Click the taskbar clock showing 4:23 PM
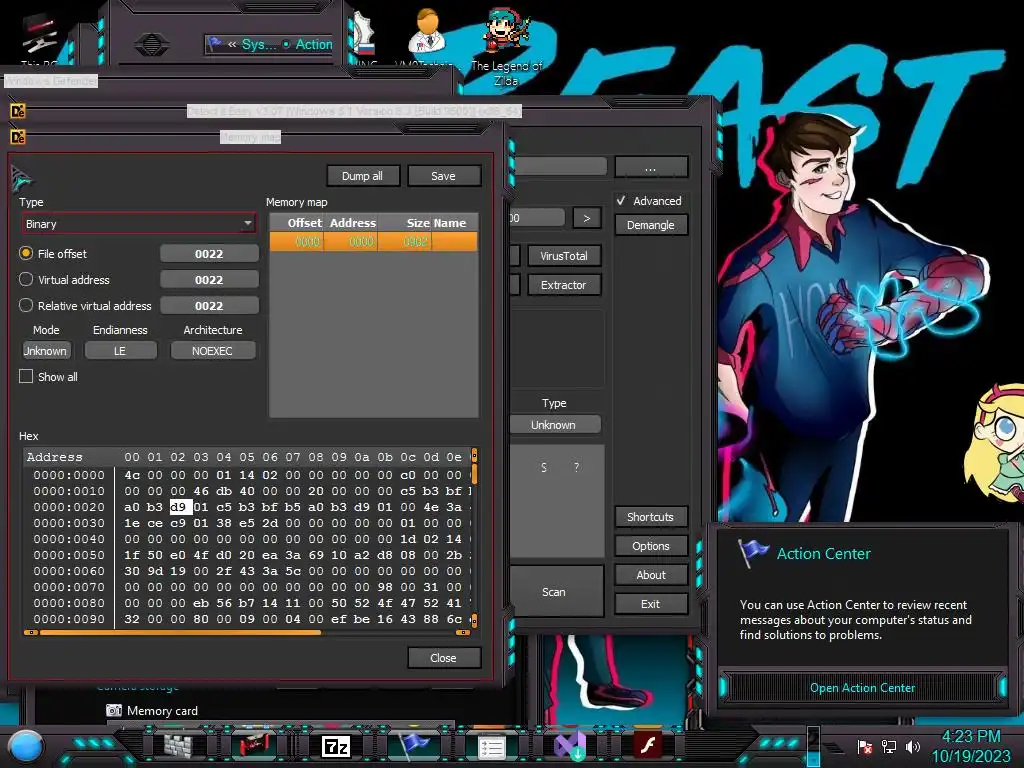The image size is (1024, 768). point(970,737)
